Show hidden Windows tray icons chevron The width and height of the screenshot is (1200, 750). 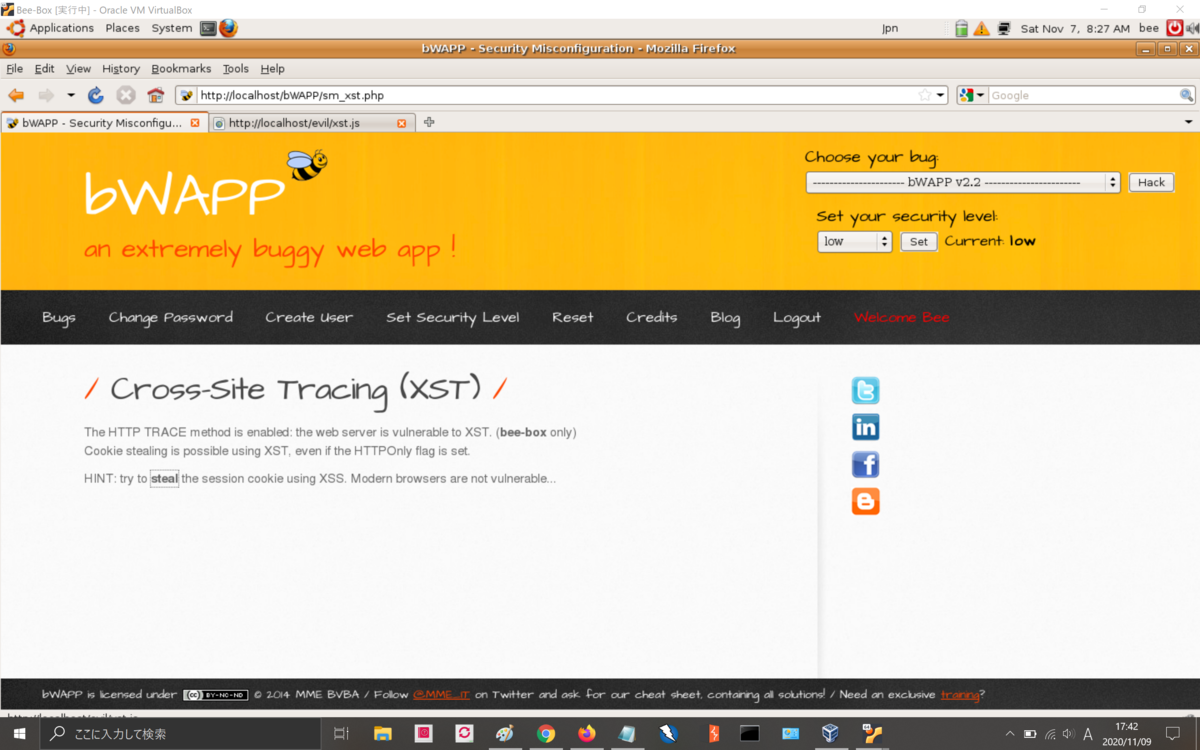click(1010, 733)
